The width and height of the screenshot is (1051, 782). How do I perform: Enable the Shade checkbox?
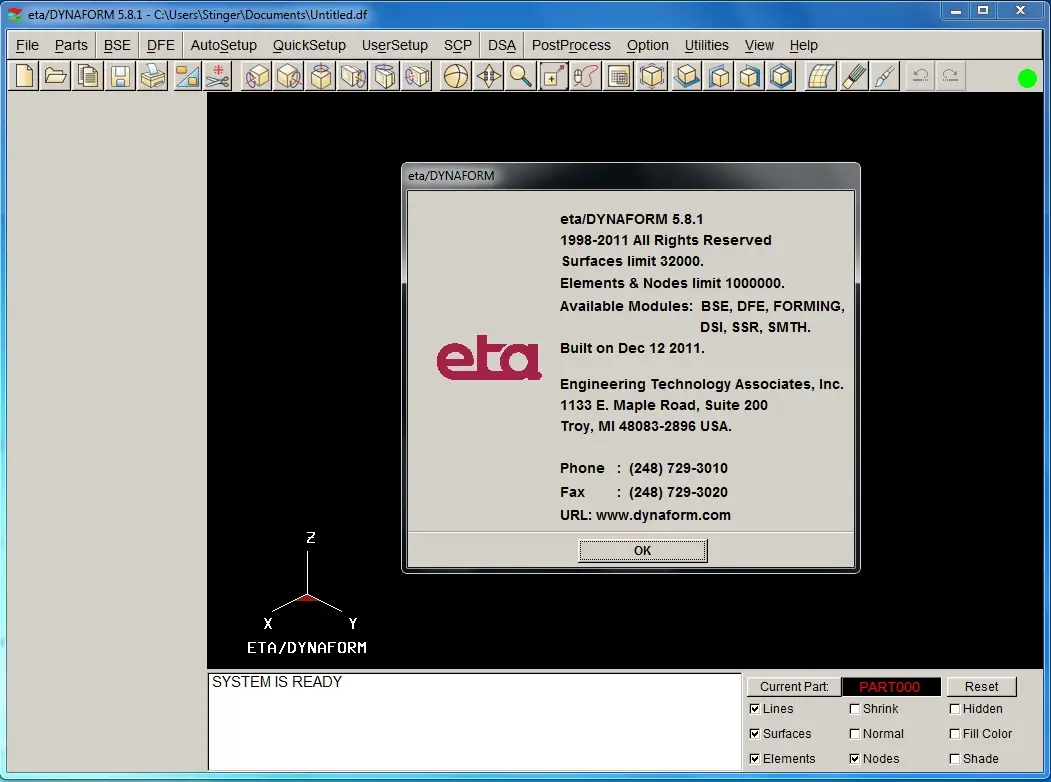954,759
